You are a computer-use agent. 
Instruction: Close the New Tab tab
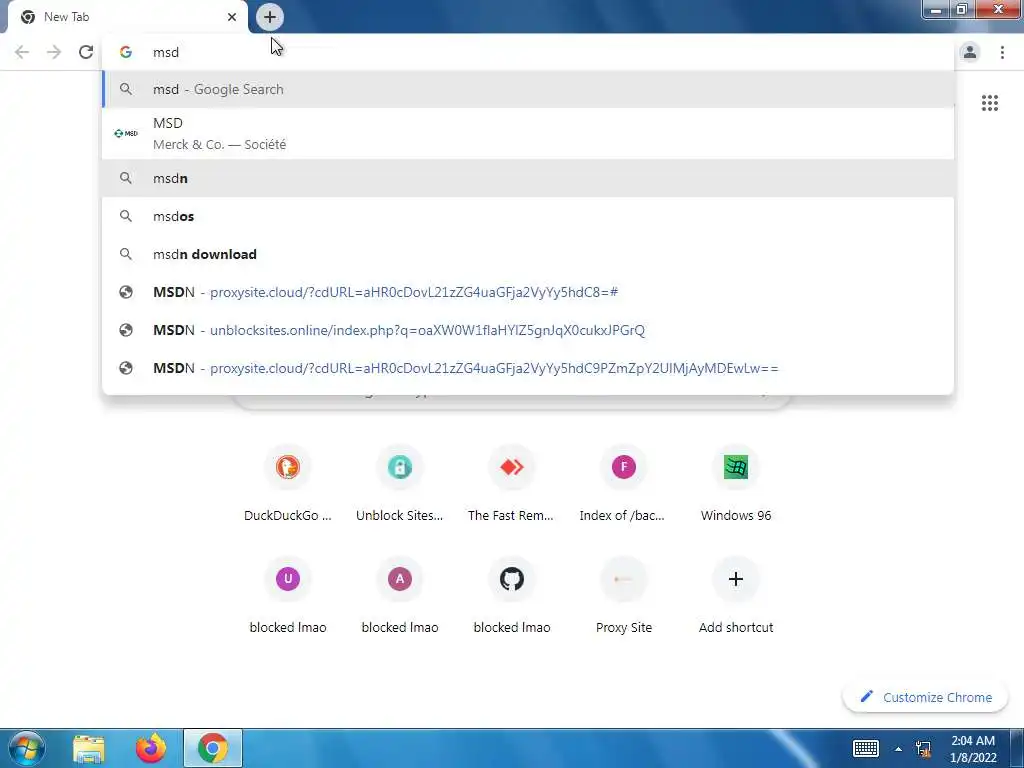232,17
